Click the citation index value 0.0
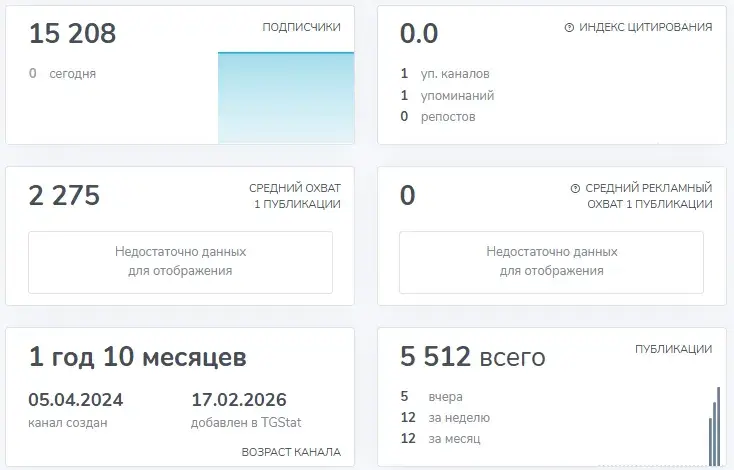The height and width of the screenshot is (470, 734). click(x=419, y=34)
